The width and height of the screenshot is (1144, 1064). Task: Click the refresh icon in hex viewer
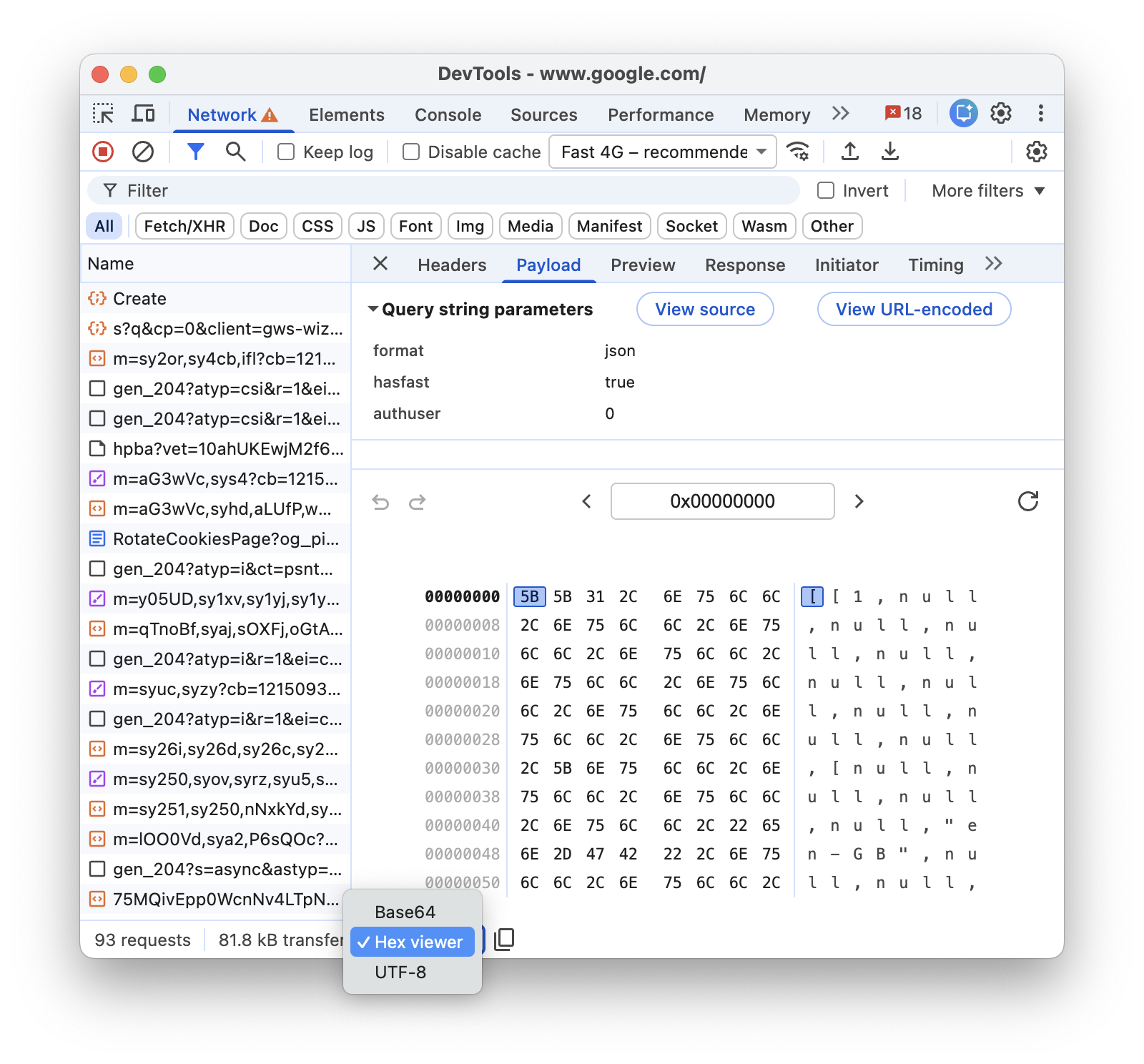tap(1028, 501)
